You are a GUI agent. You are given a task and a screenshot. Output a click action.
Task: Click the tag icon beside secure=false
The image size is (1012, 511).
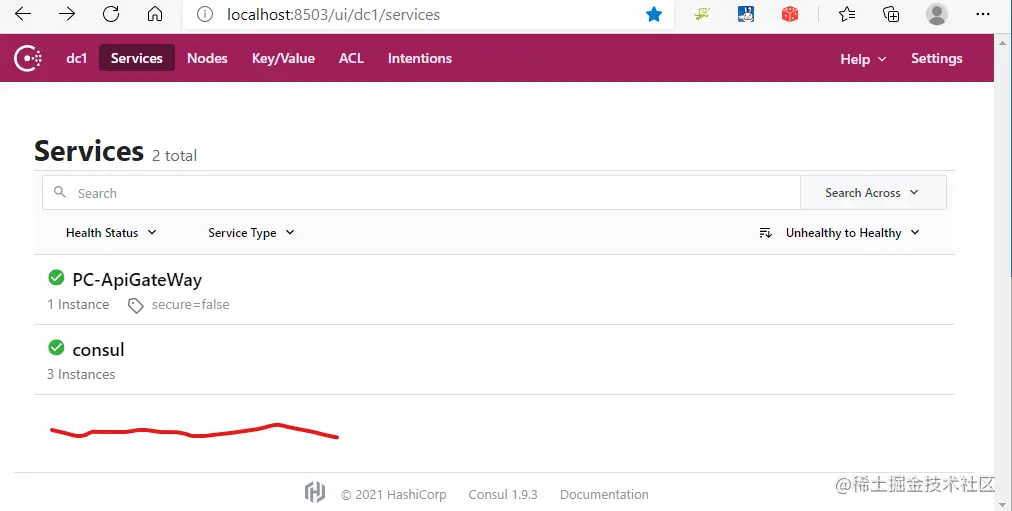click(x=136, y=305)
